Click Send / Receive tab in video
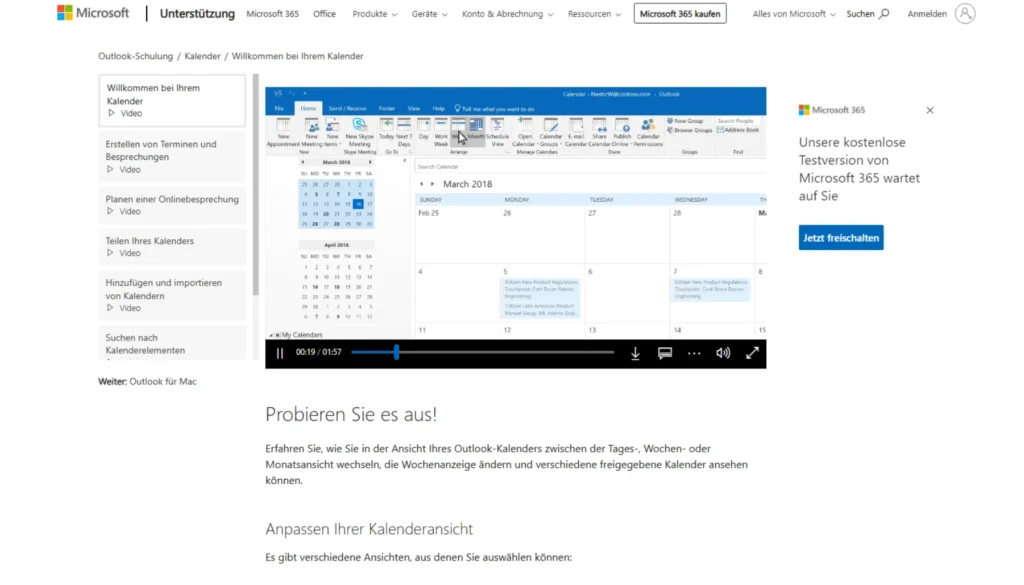The image size is (1024, 585). click(x=347, y=108)
